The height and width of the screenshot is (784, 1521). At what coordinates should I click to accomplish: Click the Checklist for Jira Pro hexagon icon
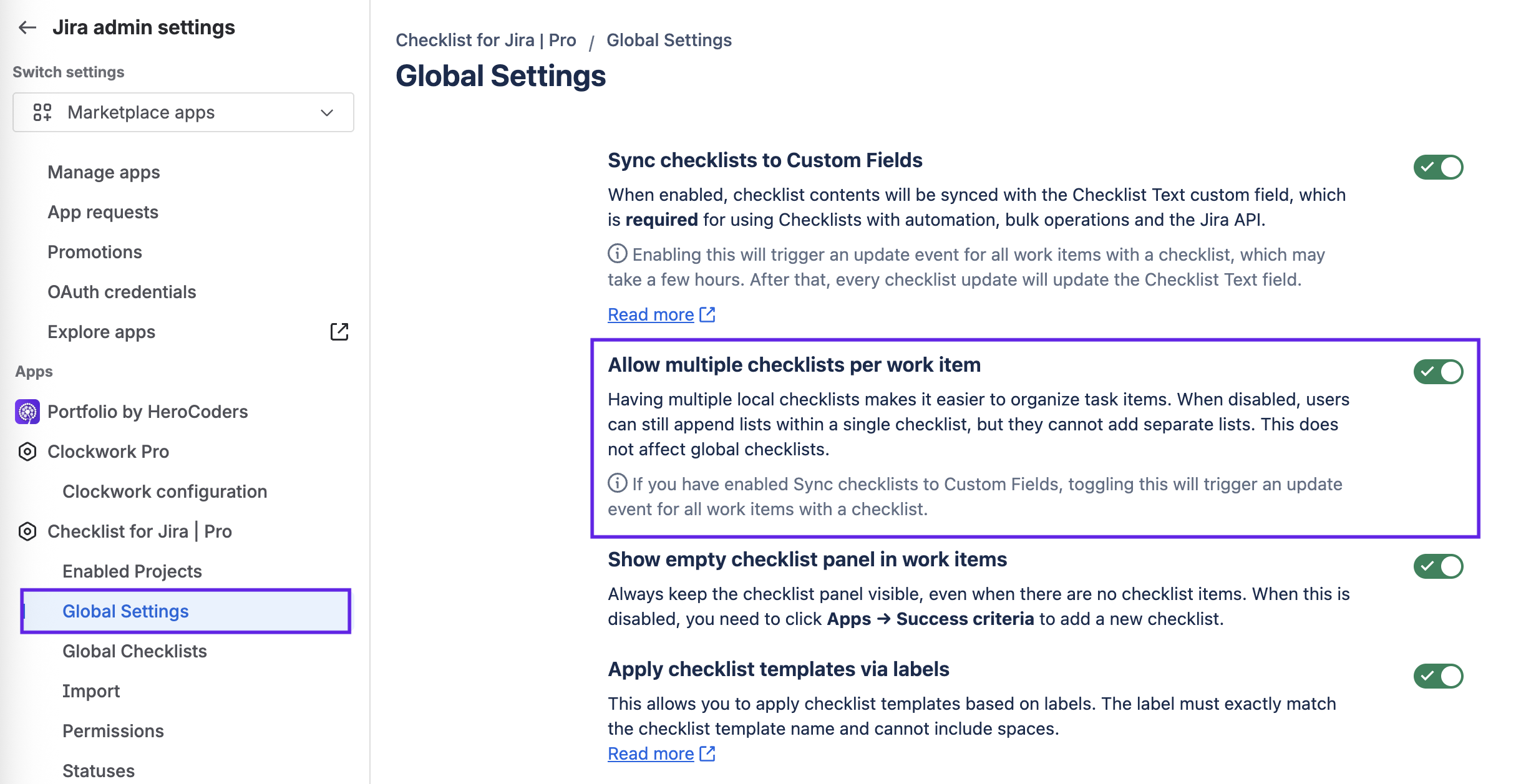pyautogui.click(x=27, y=531)
